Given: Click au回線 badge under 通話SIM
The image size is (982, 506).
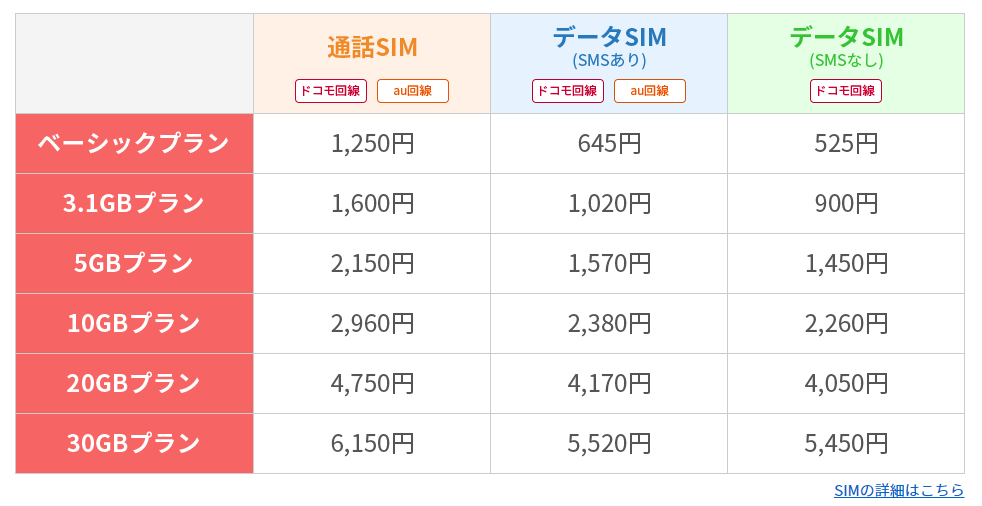Looking at the screenshot, I should tap(413, 91).
